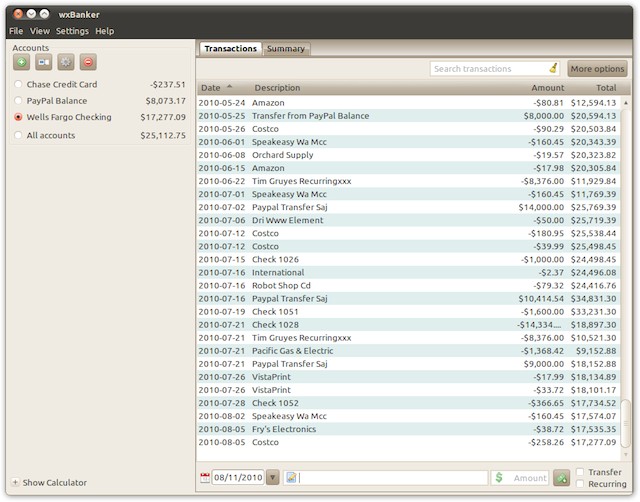The height and width of the screenshot is (502, 640).
Task: Click the Date column sort arrow
Action: [x=229, y=87]
